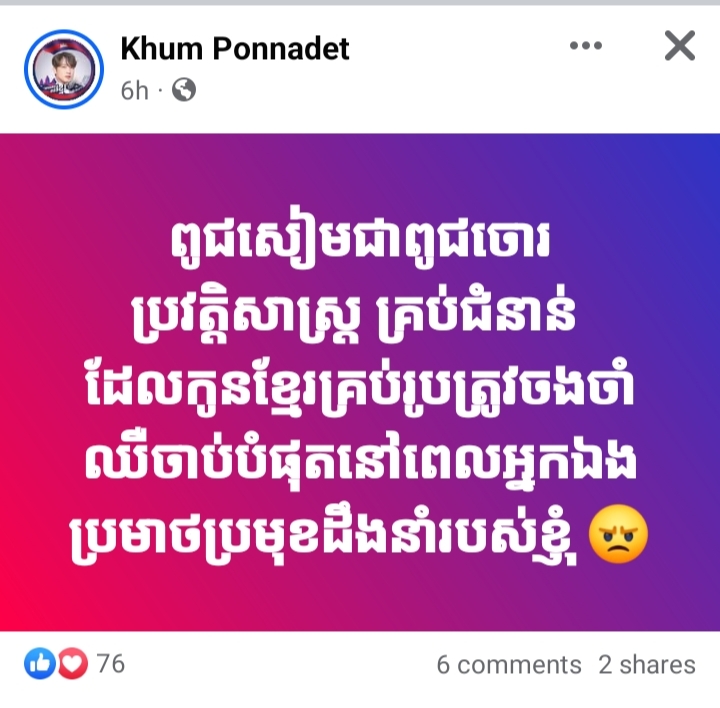Click the blue thumbs-up Like reaction icon
Screen dimensions: 720x708
point(40,663)
